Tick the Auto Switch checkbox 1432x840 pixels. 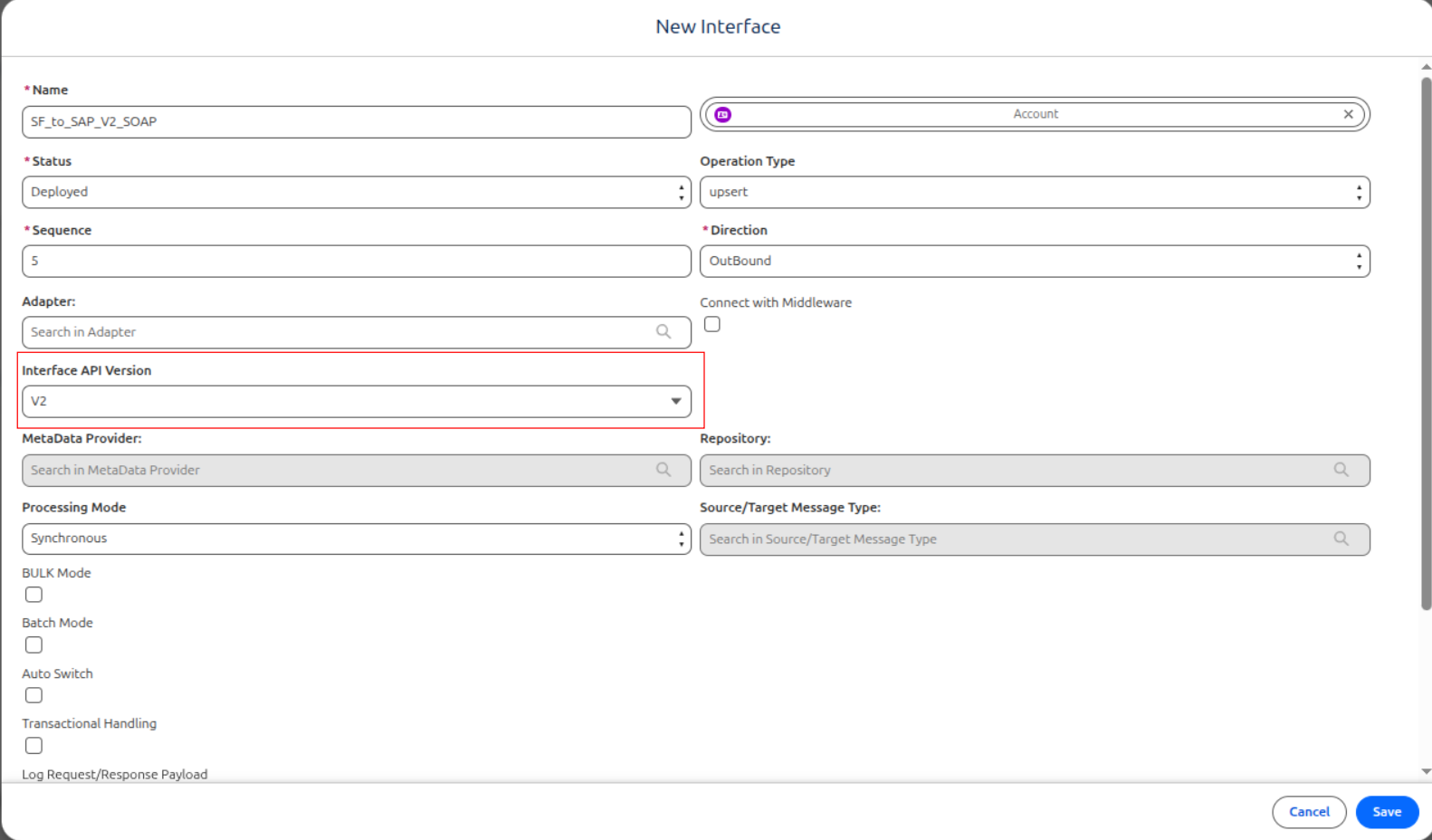pyautogui.click(x=33, y=695)
